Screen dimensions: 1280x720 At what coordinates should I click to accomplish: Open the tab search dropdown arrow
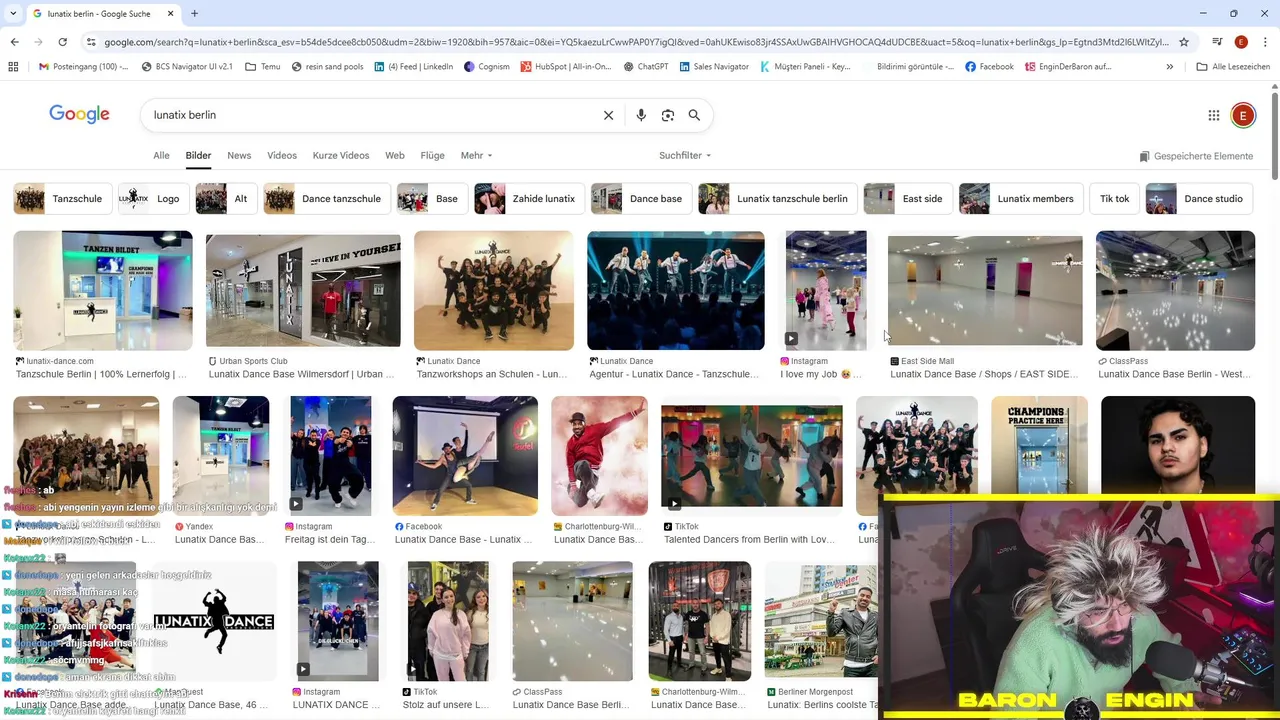point(13,14)
